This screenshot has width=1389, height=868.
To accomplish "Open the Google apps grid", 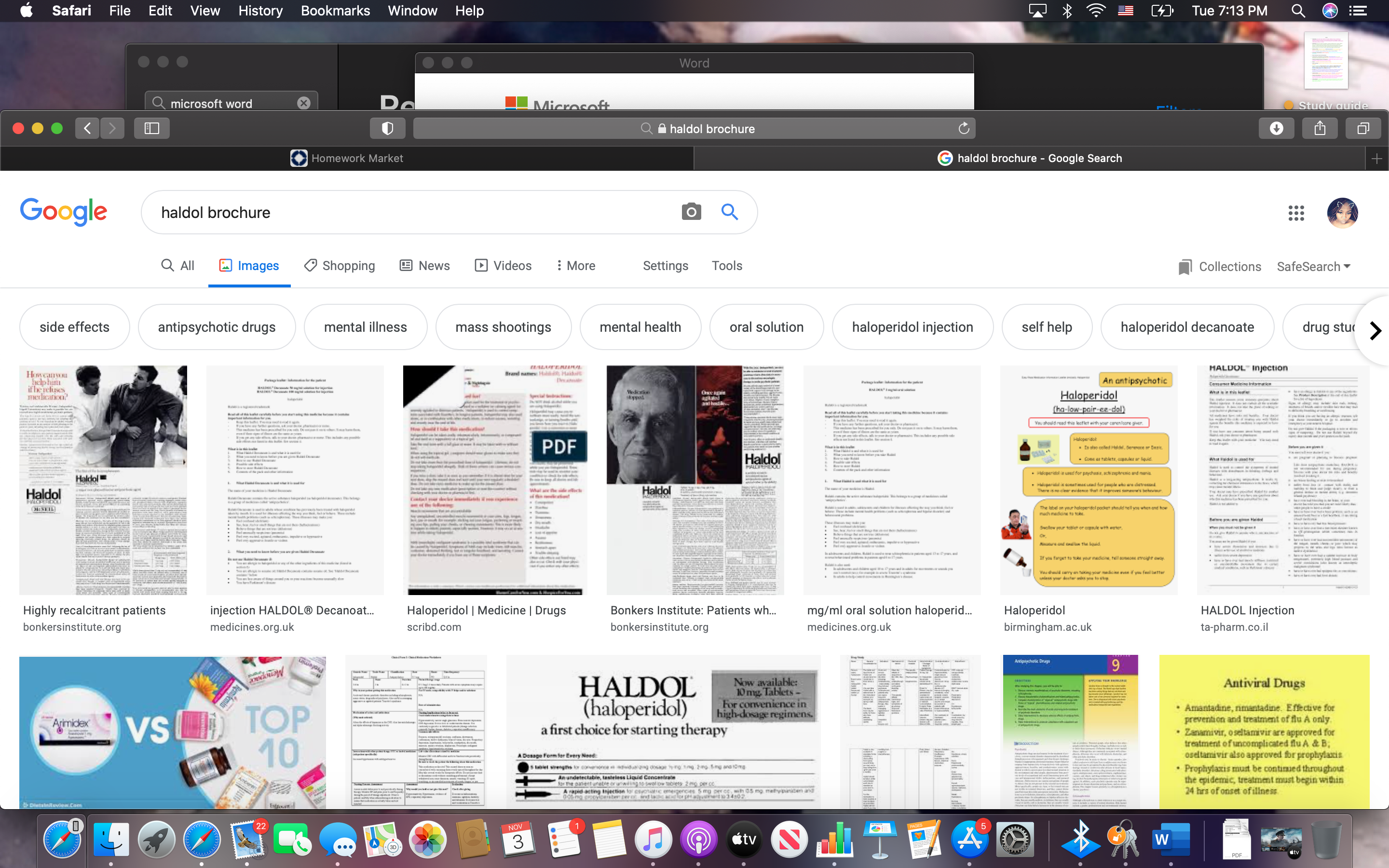I will (x=1296, y=213).
